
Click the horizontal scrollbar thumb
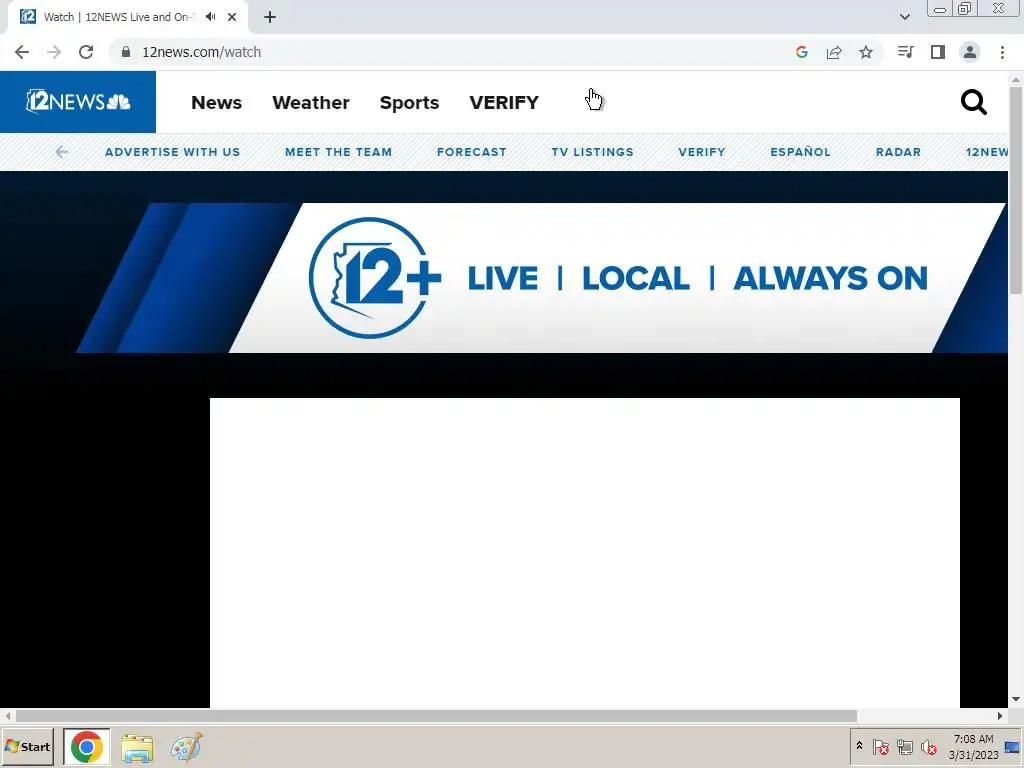click(436, 716)
